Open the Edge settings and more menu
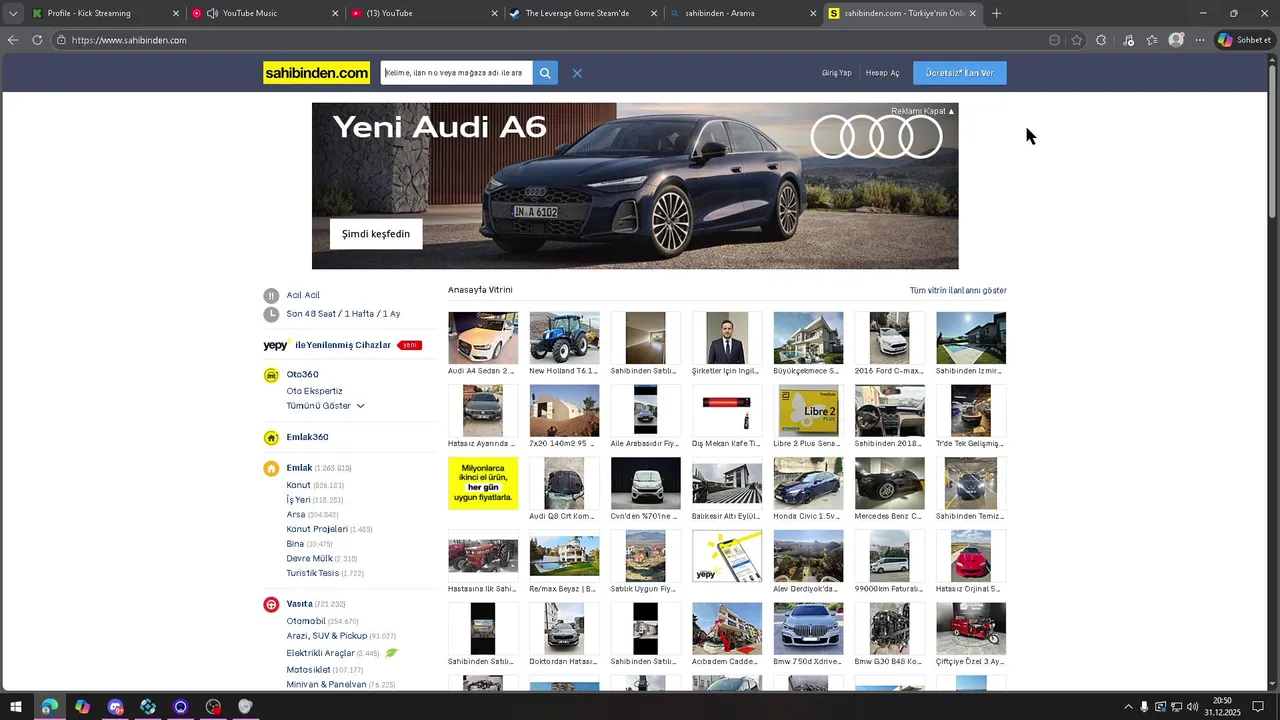Image resolution: width=1280 pixels, height=720 pixels. click(x=1200, y=40)
